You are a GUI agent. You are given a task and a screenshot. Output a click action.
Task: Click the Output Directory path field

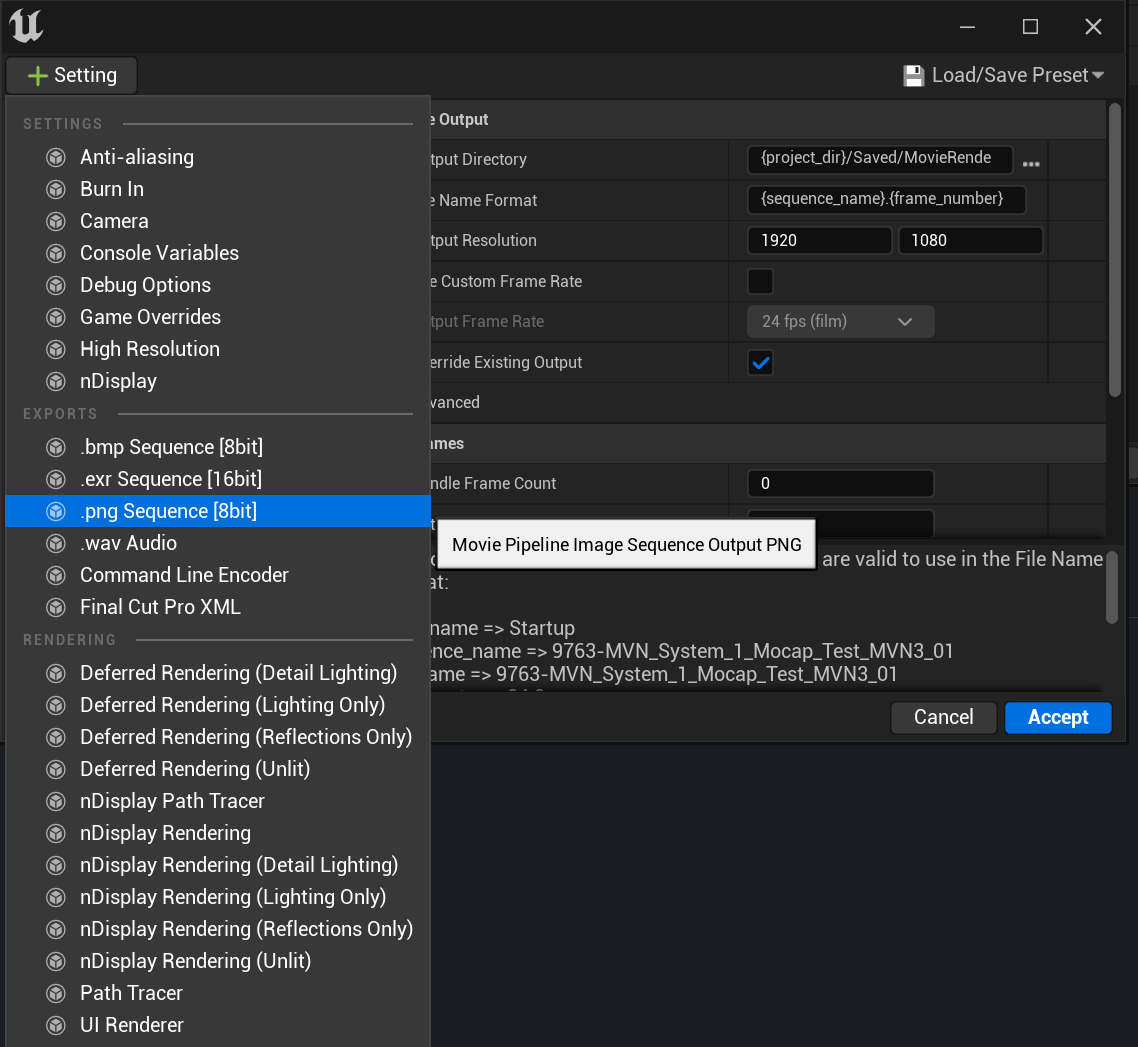(x=880, y=159)
